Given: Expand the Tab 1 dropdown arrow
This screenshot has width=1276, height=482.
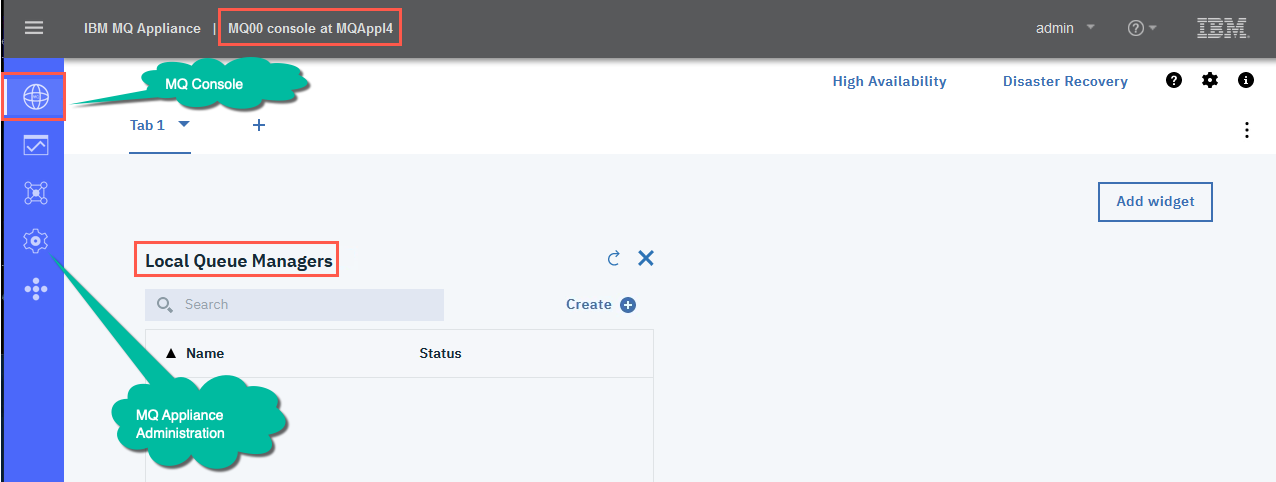Looking at the screenshot, I should coord(184,125).
